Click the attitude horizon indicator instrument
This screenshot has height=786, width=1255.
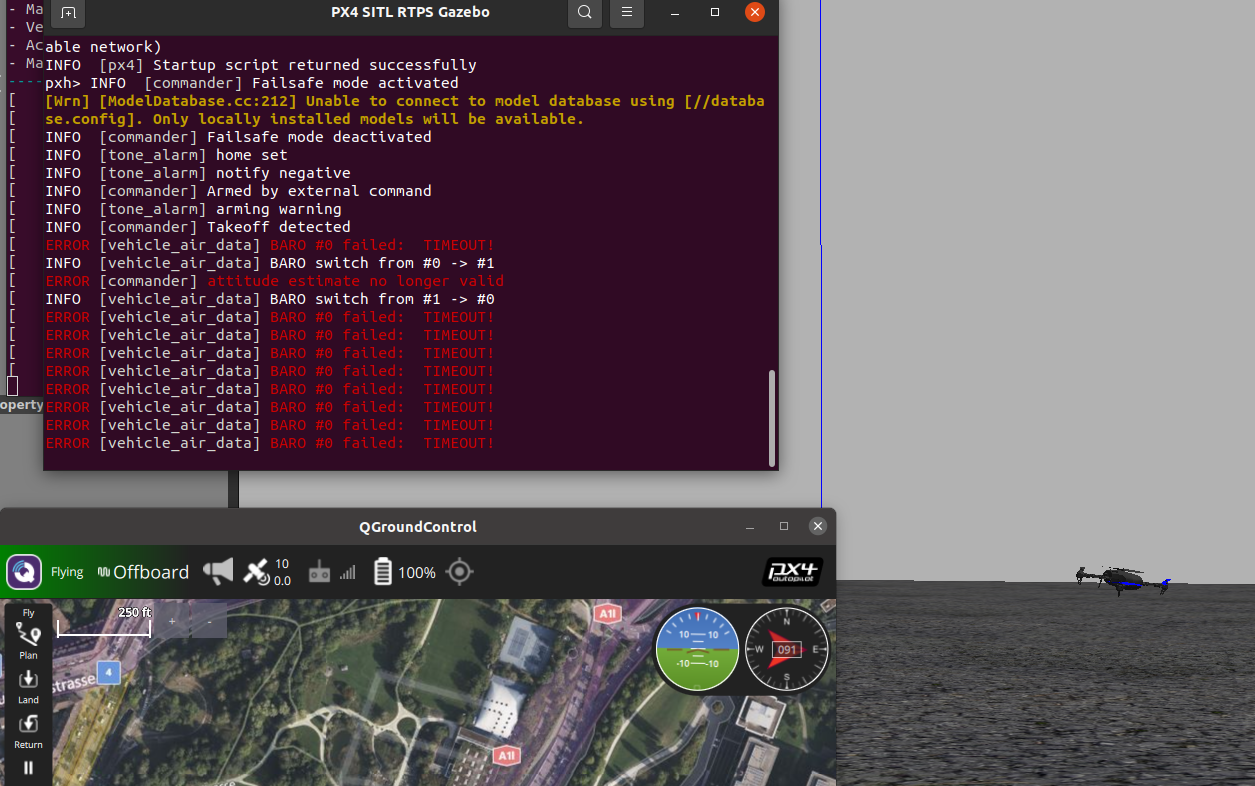coord(697,649)
